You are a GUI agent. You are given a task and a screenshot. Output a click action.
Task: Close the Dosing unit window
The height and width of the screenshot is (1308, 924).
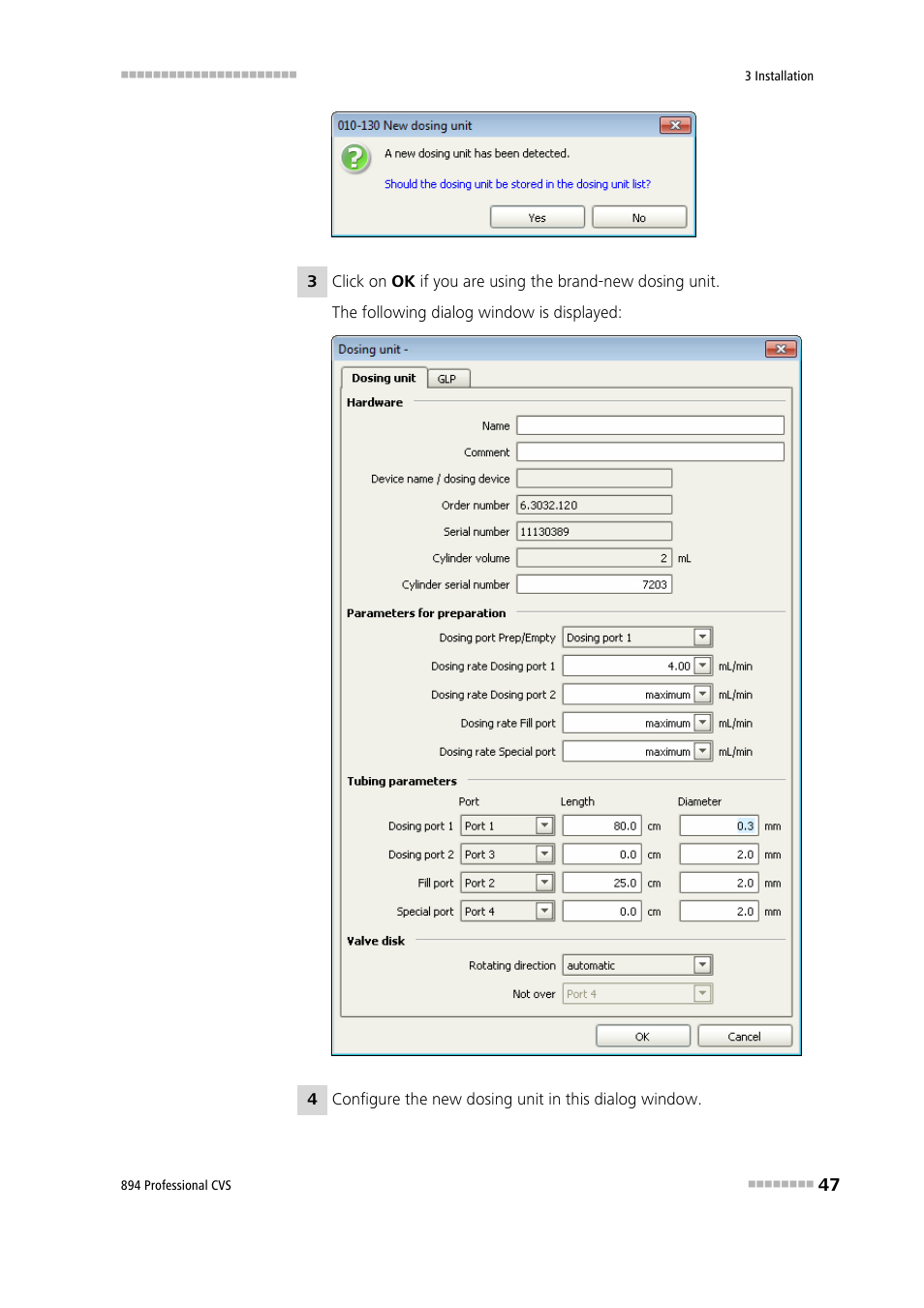780,349
